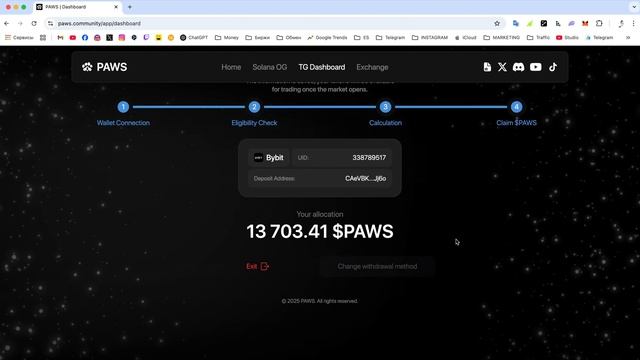
Task: Select step 3 Calculation circle
Action: pos(385,107)
